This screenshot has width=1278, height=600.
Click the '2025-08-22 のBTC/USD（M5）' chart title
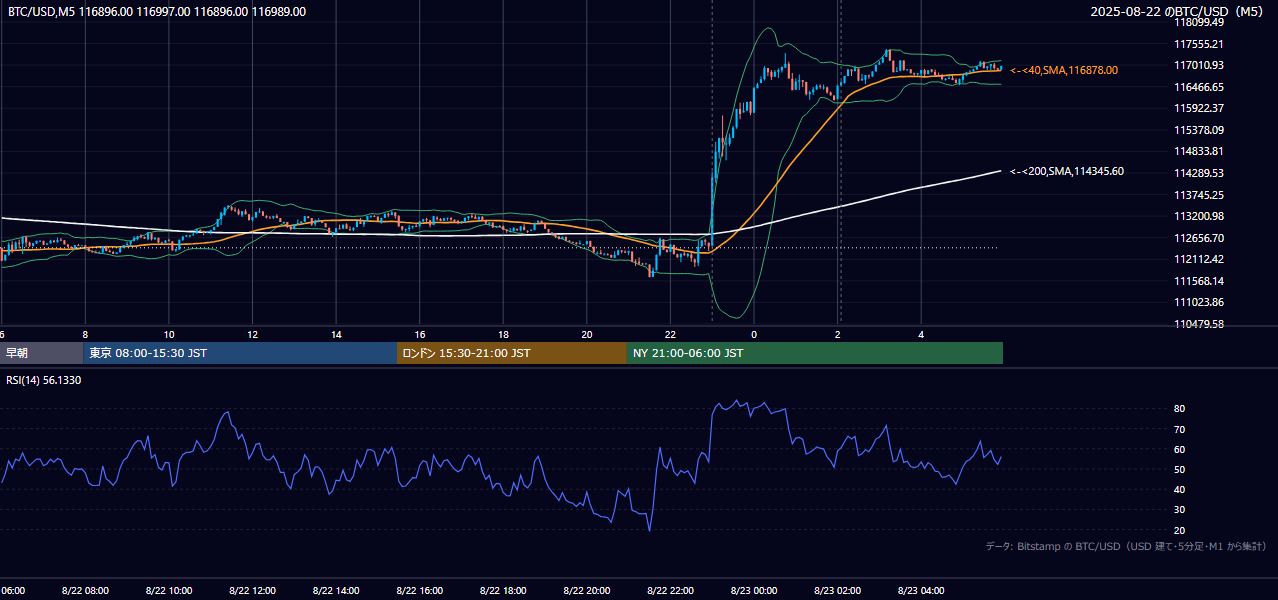(x=1177, y=11)
